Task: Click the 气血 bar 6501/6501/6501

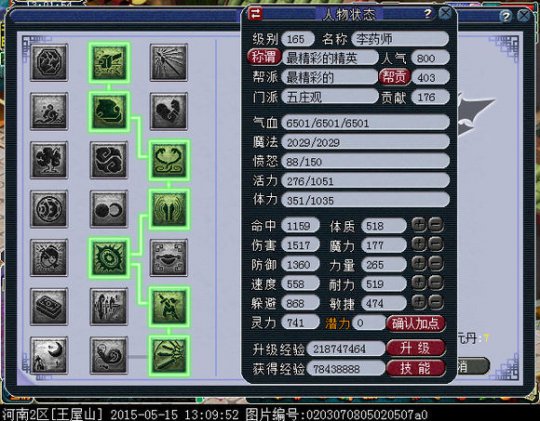Action: (x=365, y=123)
